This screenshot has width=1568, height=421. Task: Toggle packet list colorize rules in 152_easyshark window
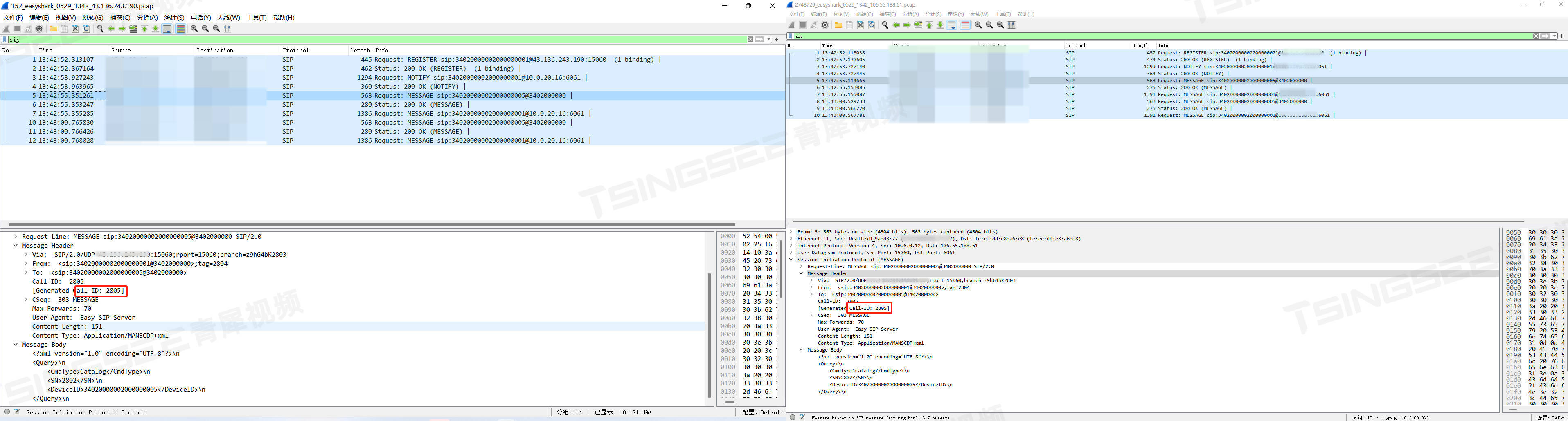tap(181, 29)
